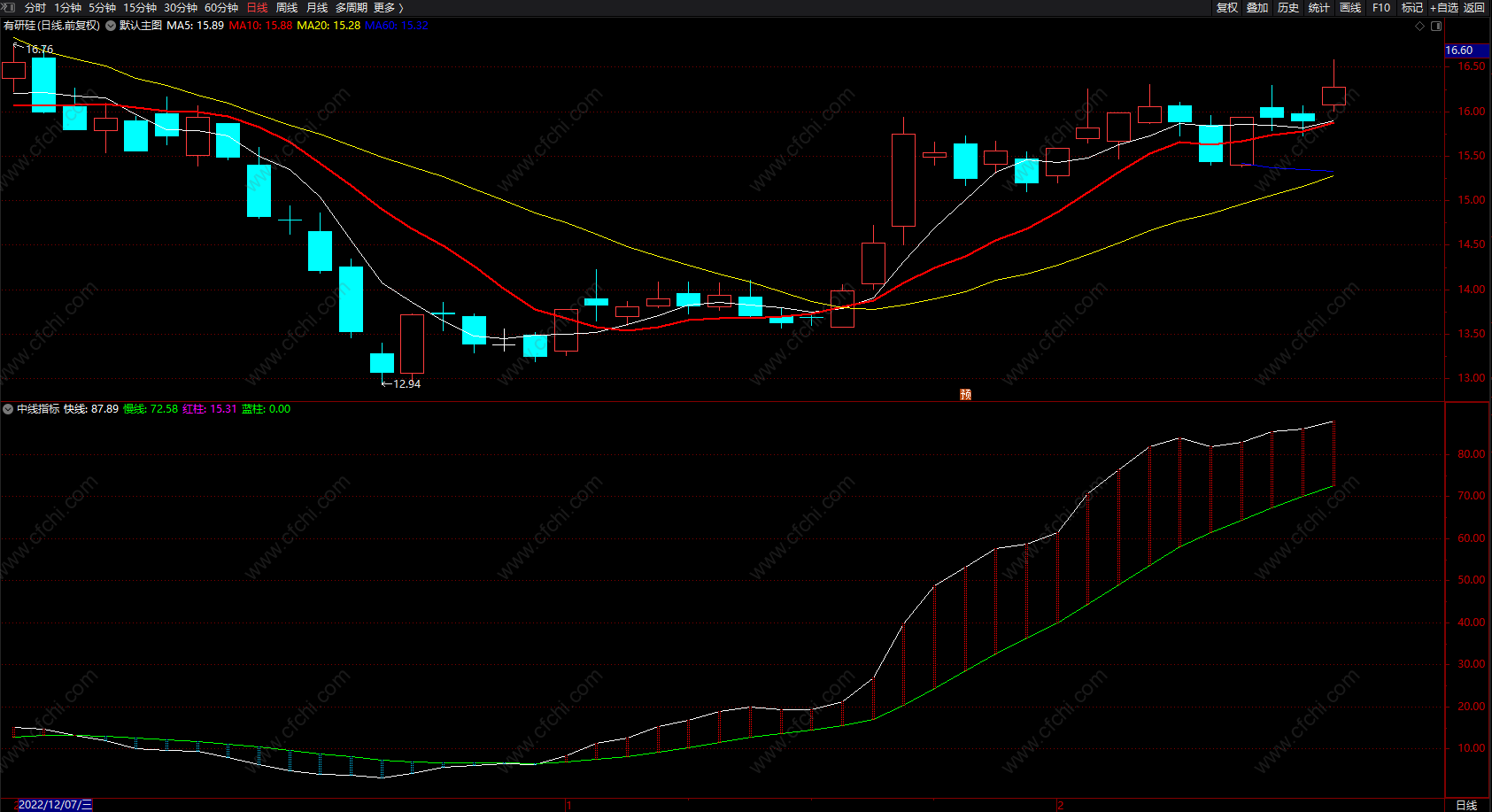Click the green 慢线: 72.58 value

coord(151,409)
